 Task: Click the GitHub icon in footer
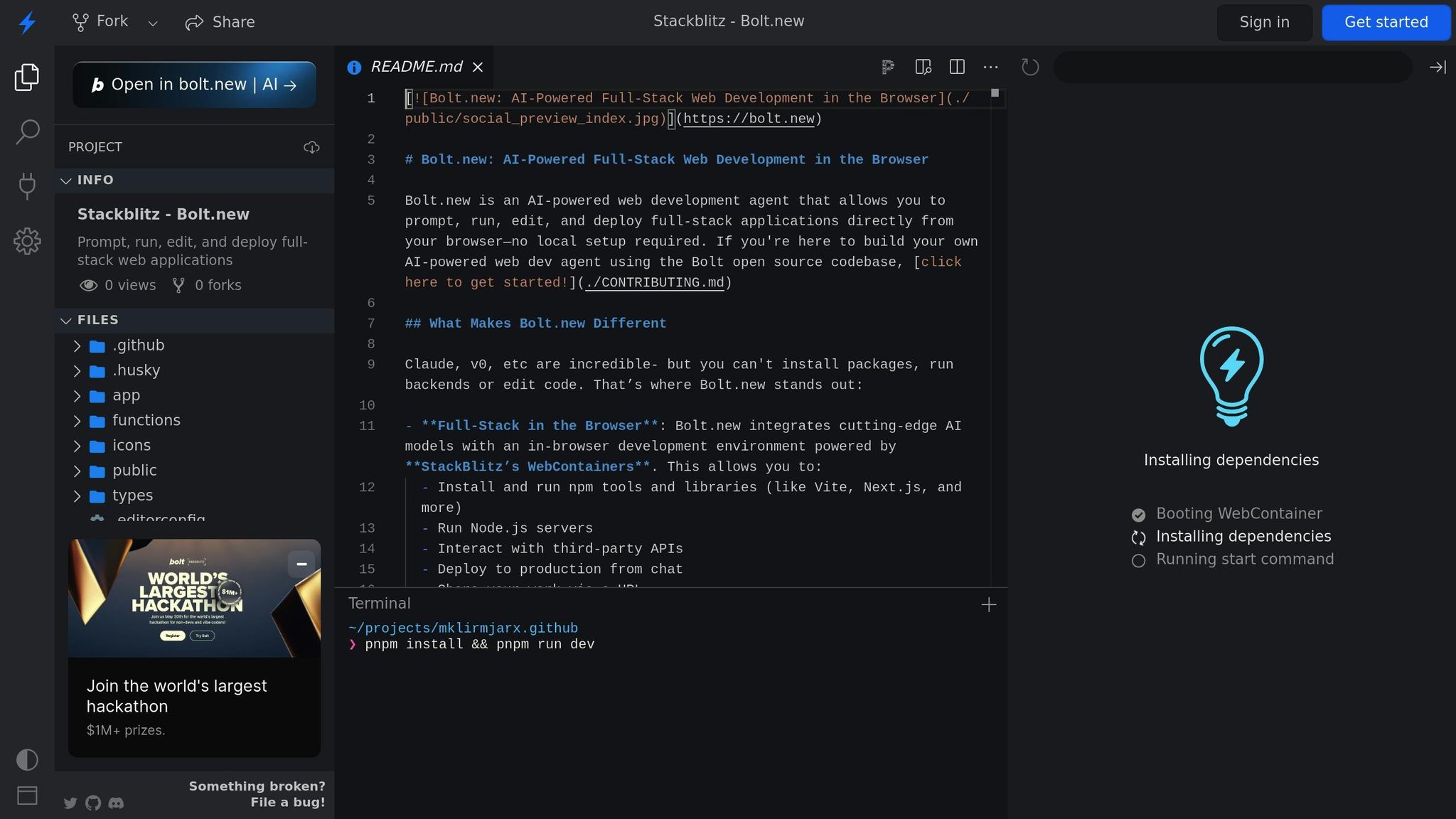tap(93, 803)
